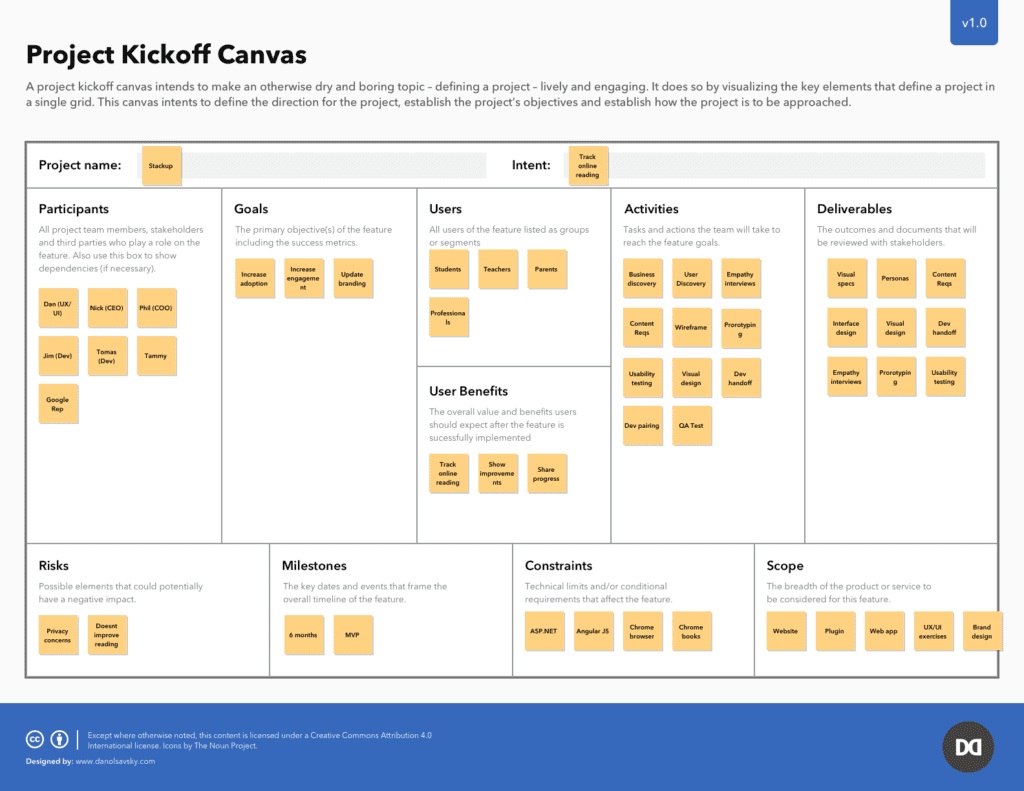
Task: Select the Stackup sticky note
Action: [x=161, y=166]
